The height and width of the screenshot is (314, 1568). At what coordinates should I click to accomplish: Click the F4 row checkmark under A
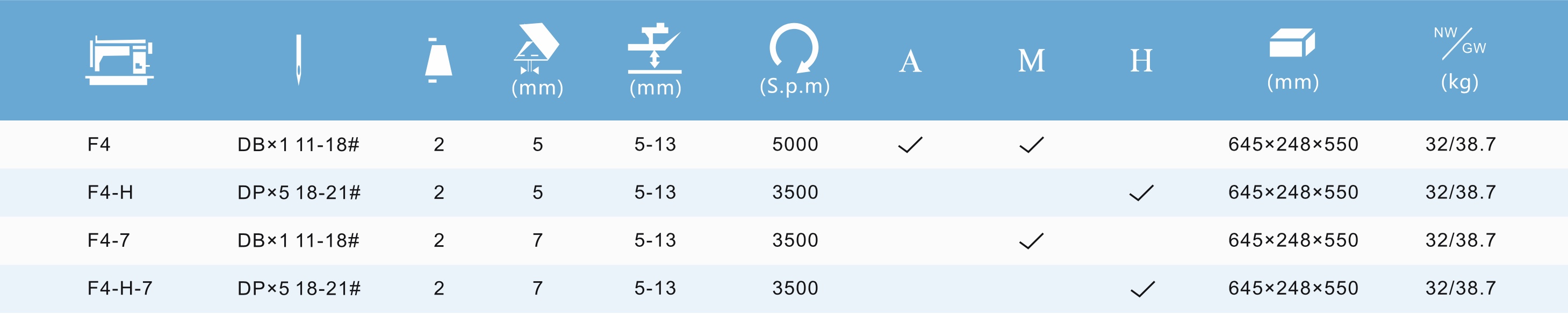click(910, 145)
